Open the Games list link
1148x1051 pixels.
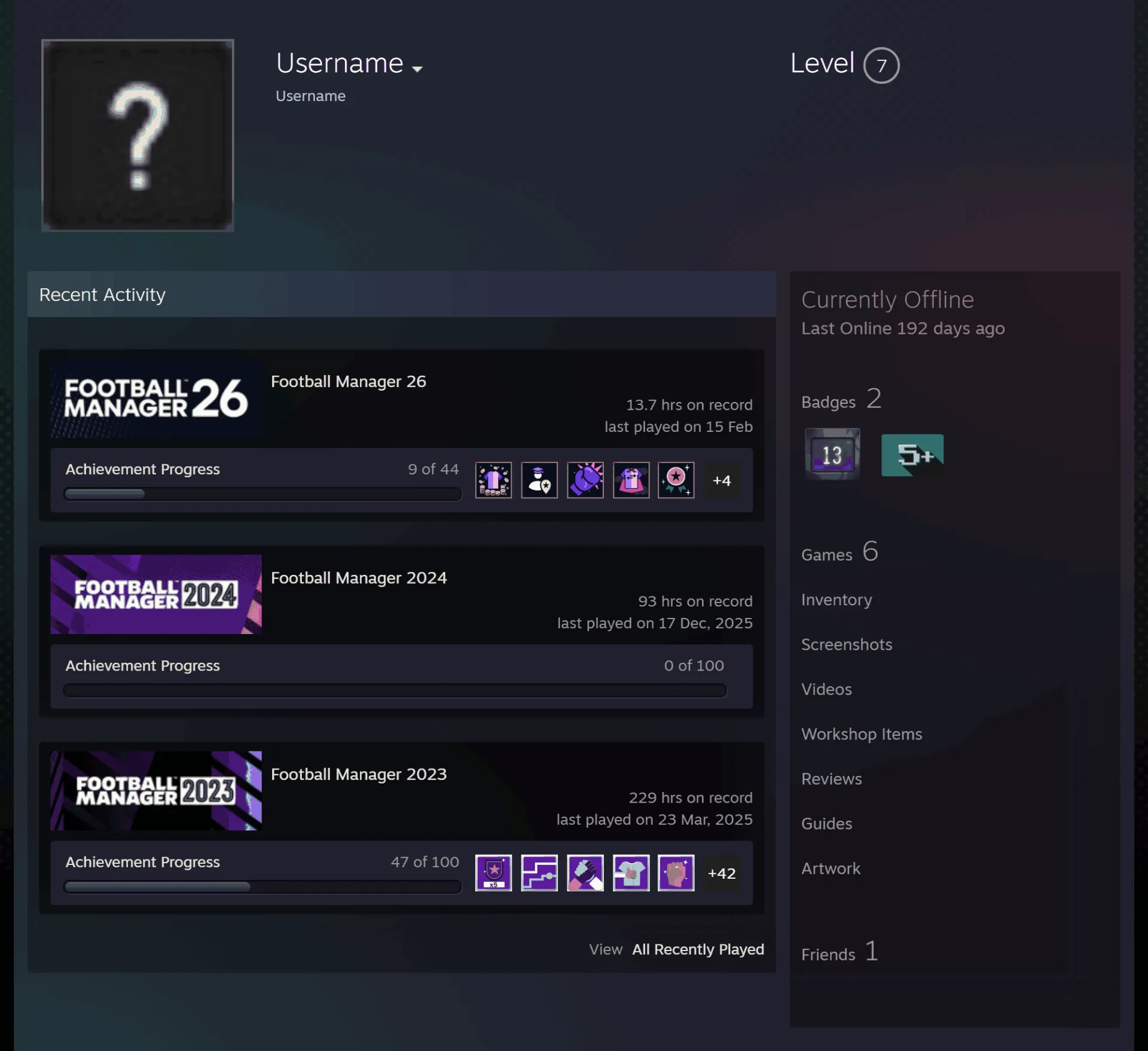(x=839, y=552)
